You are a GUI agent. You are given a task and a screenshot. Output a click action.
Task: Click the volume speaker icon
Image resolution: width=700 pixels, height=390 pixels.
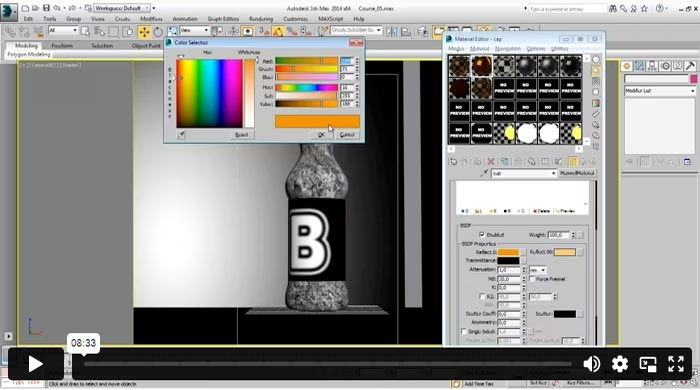592,364
